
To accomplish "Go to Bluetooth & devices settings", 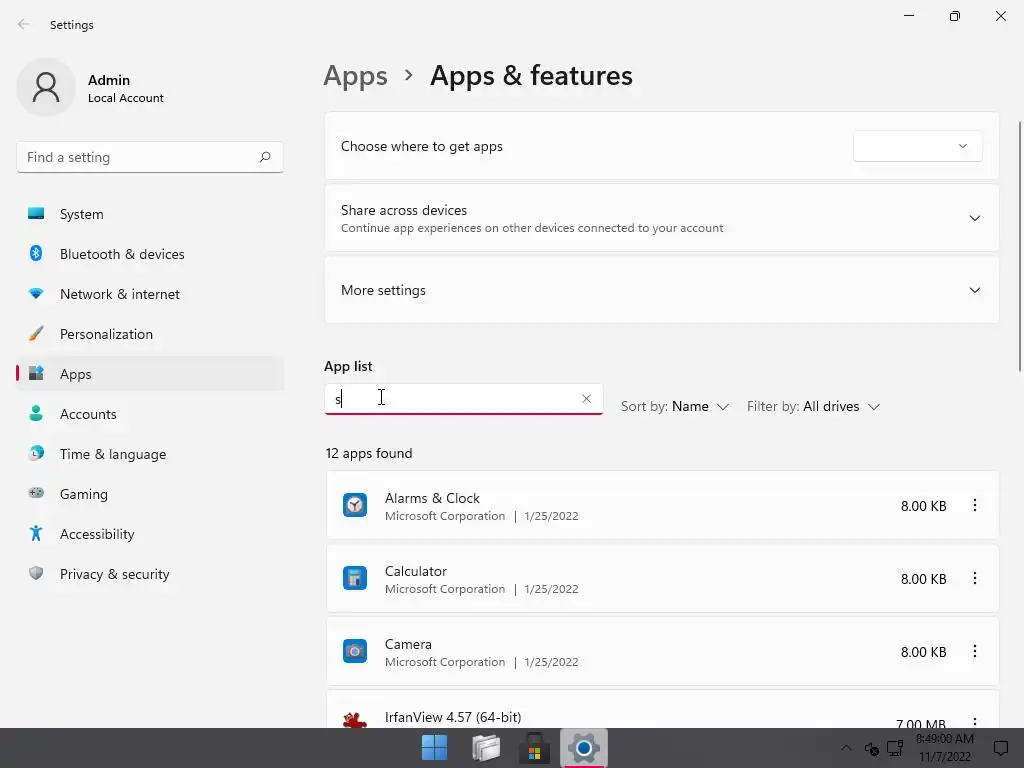I will click(122, 254).
